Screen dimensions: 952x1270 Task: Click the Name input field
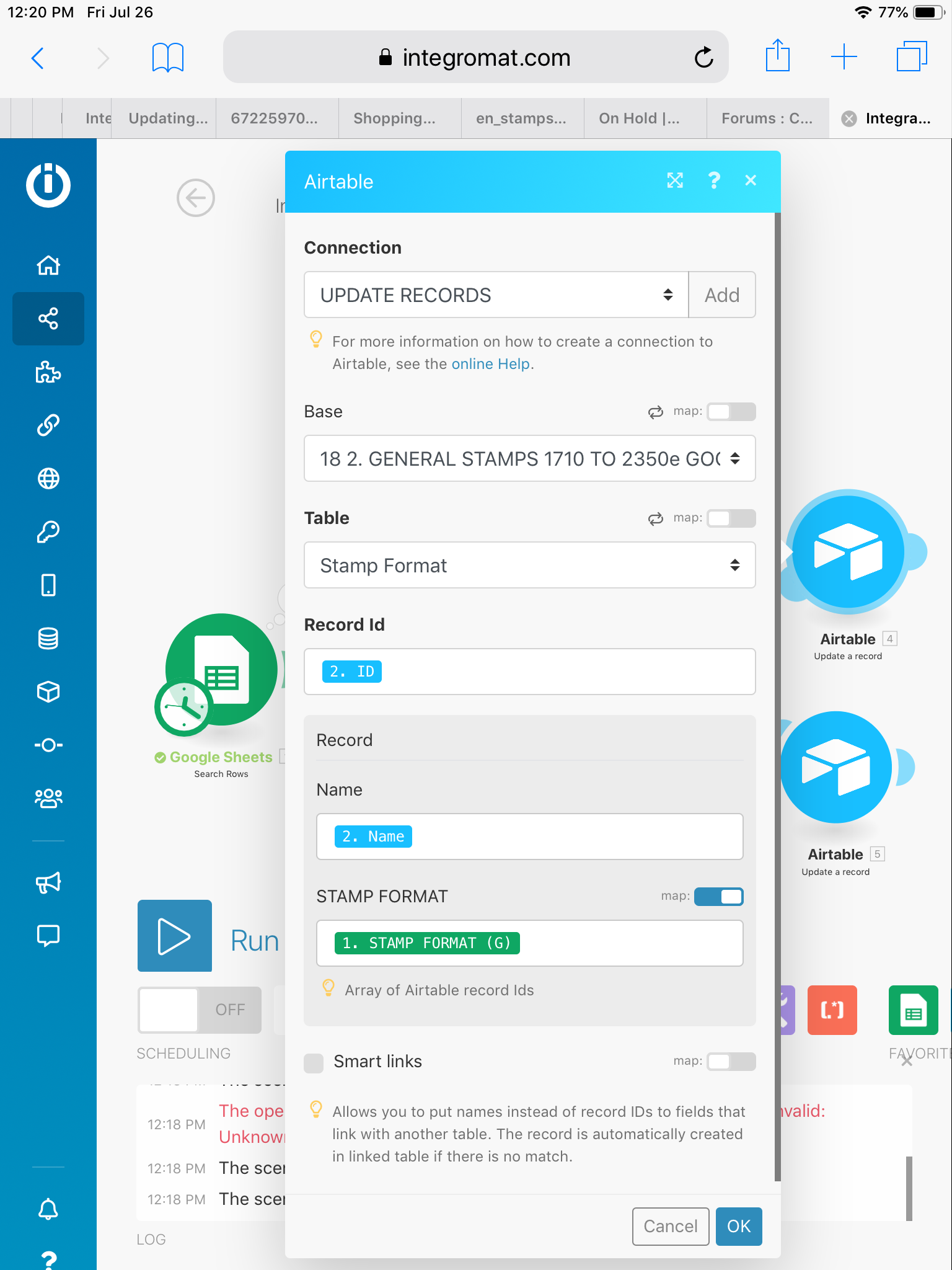(530, 837)
